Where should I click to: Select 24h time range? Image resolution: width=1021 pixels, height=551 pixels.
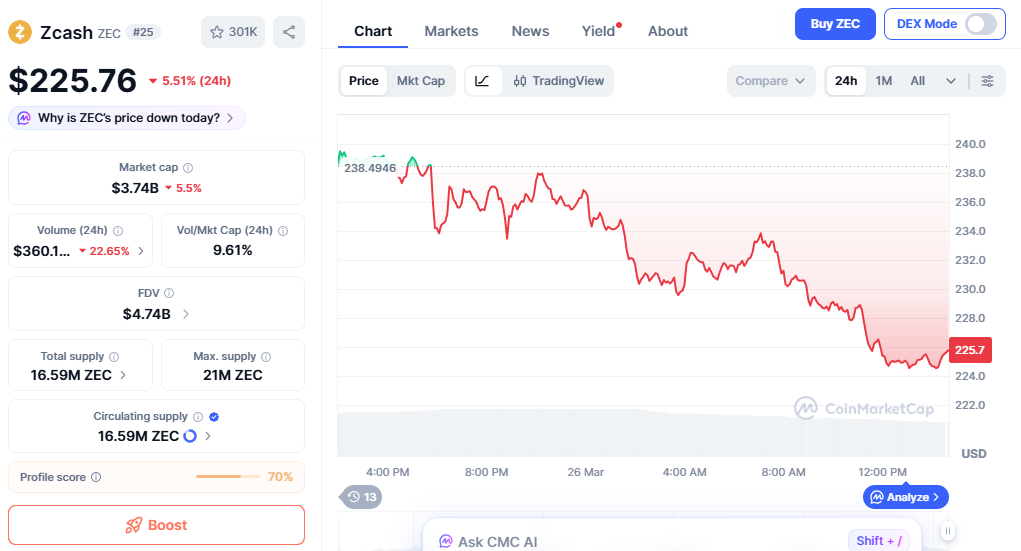(846, 81)
